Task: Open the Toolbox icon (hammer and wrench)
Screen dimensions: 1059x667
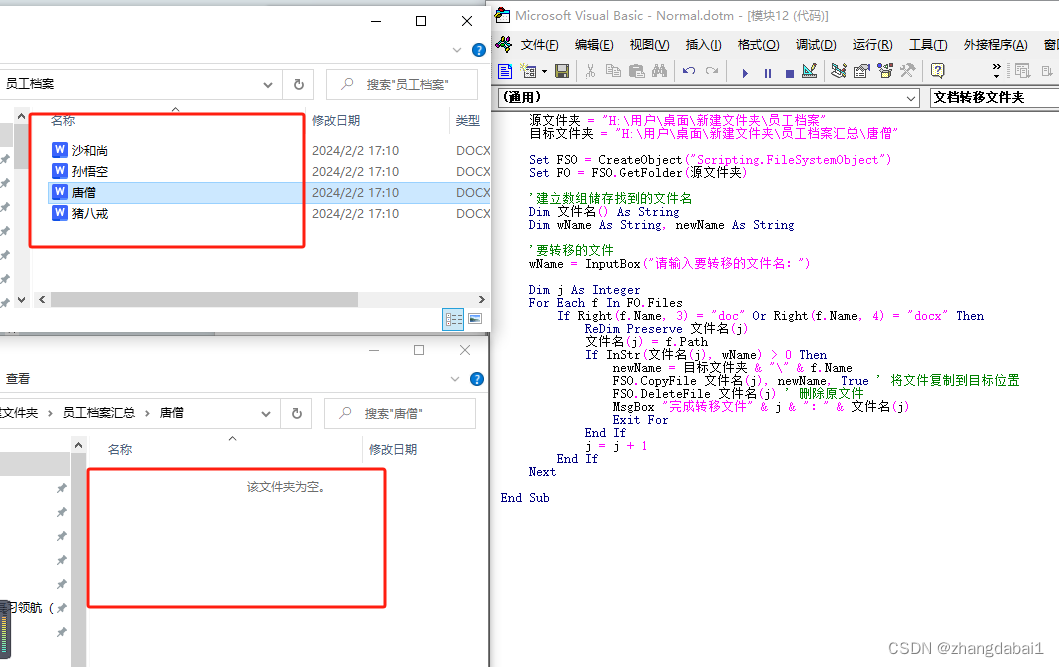Action: click(x=908, y=71)
